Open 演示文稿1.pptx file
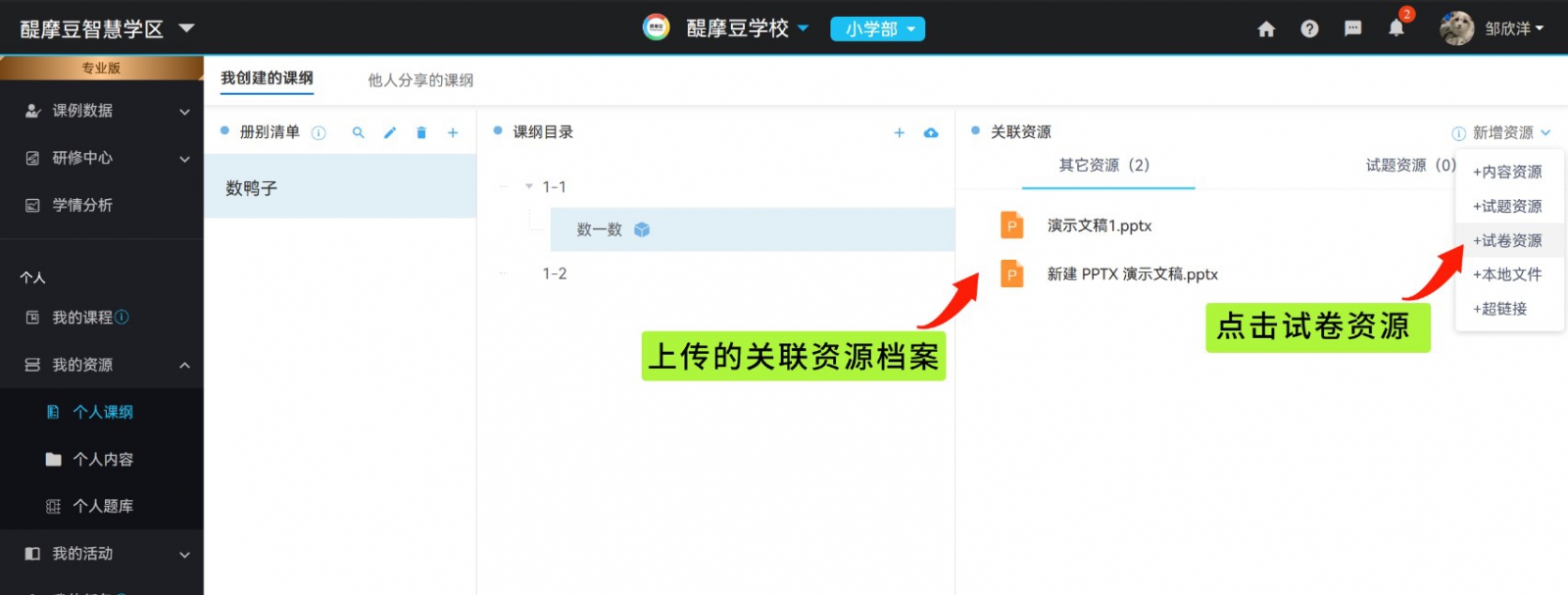The height and width of the screenshot is (595, 1568). tap(1099, 225)
